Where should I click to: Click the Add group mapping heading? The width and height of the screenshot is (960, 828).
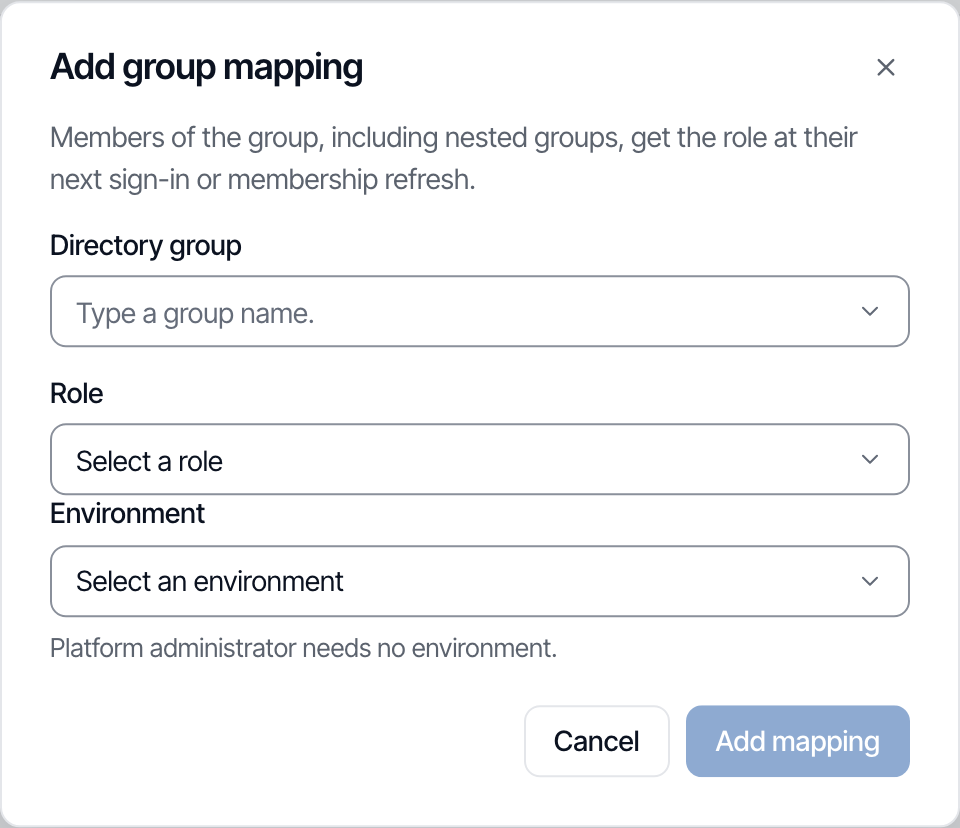pyautogui.click(x=206, y=67)
